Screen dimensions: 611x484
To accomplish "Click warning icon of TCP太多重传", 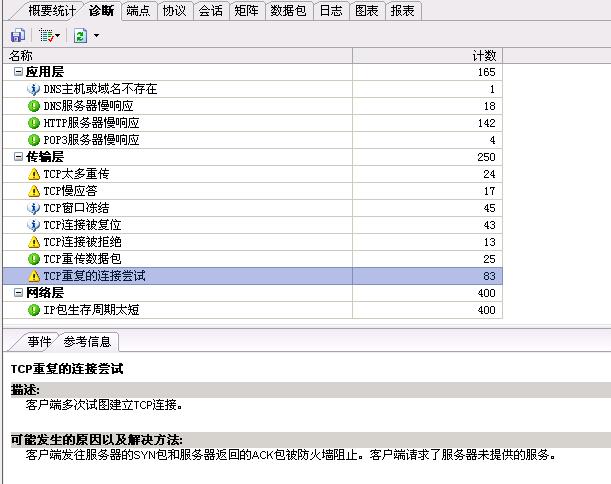I will 34,174.
